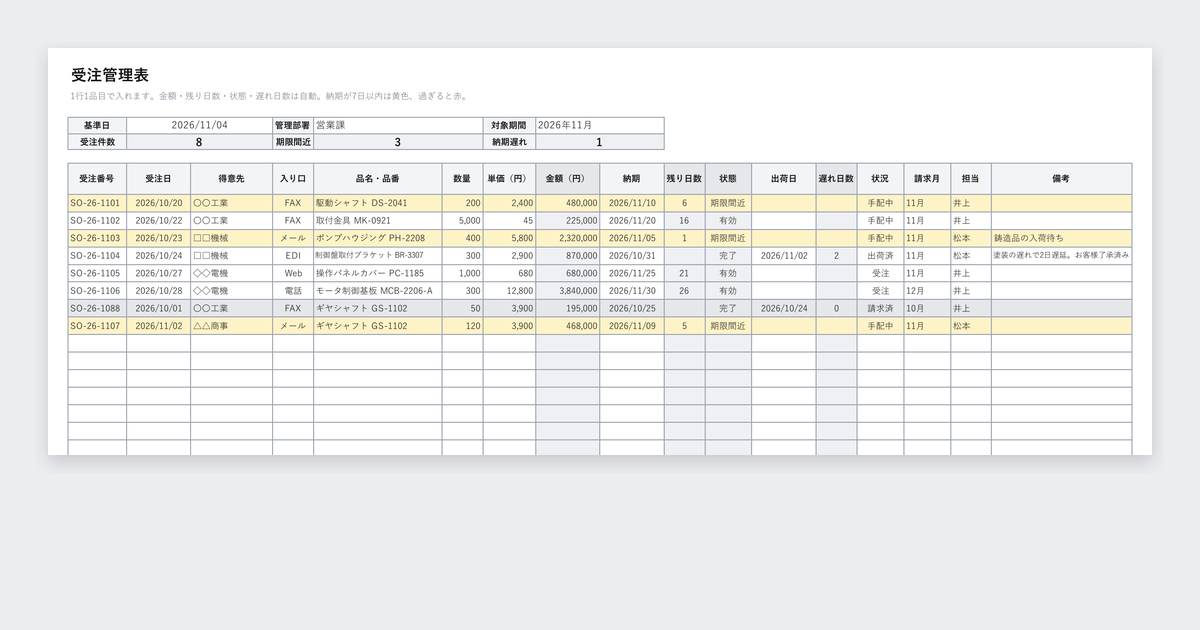The image size is (1200, 630).
Task: Click the 品名・品番 column header
Action: pyautogui.click(x=378, y=179)
